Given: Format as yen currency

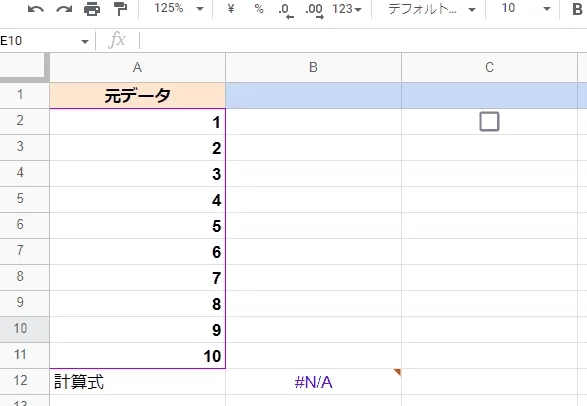Looking at the screenshot, I should pos(231,8).
